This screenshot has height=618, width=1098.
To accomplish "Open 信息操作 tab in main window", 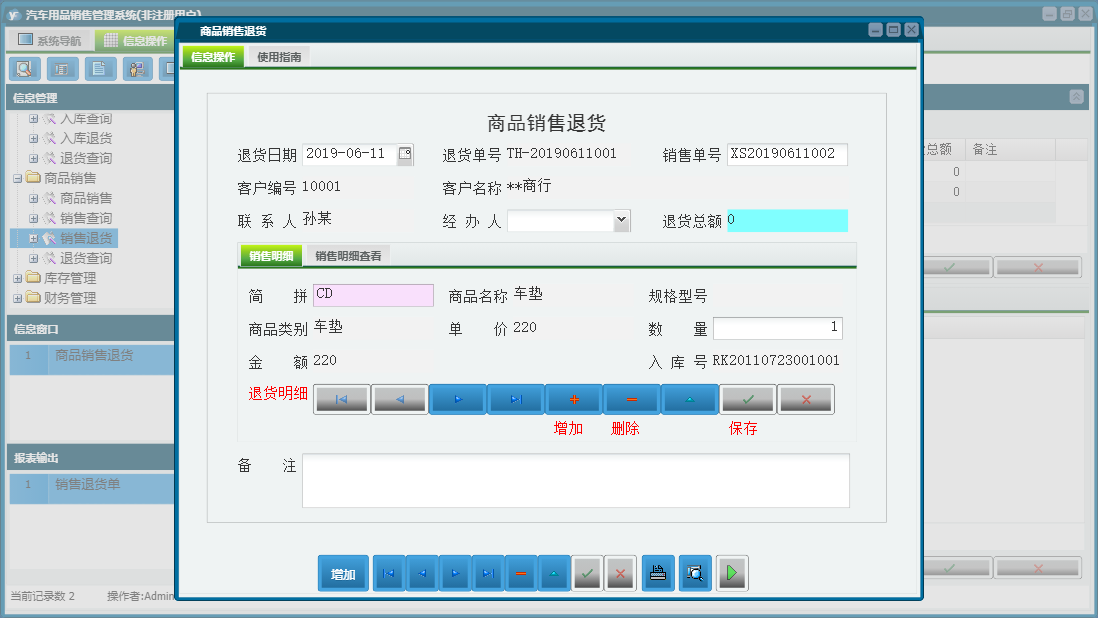I will click(136, 41).
